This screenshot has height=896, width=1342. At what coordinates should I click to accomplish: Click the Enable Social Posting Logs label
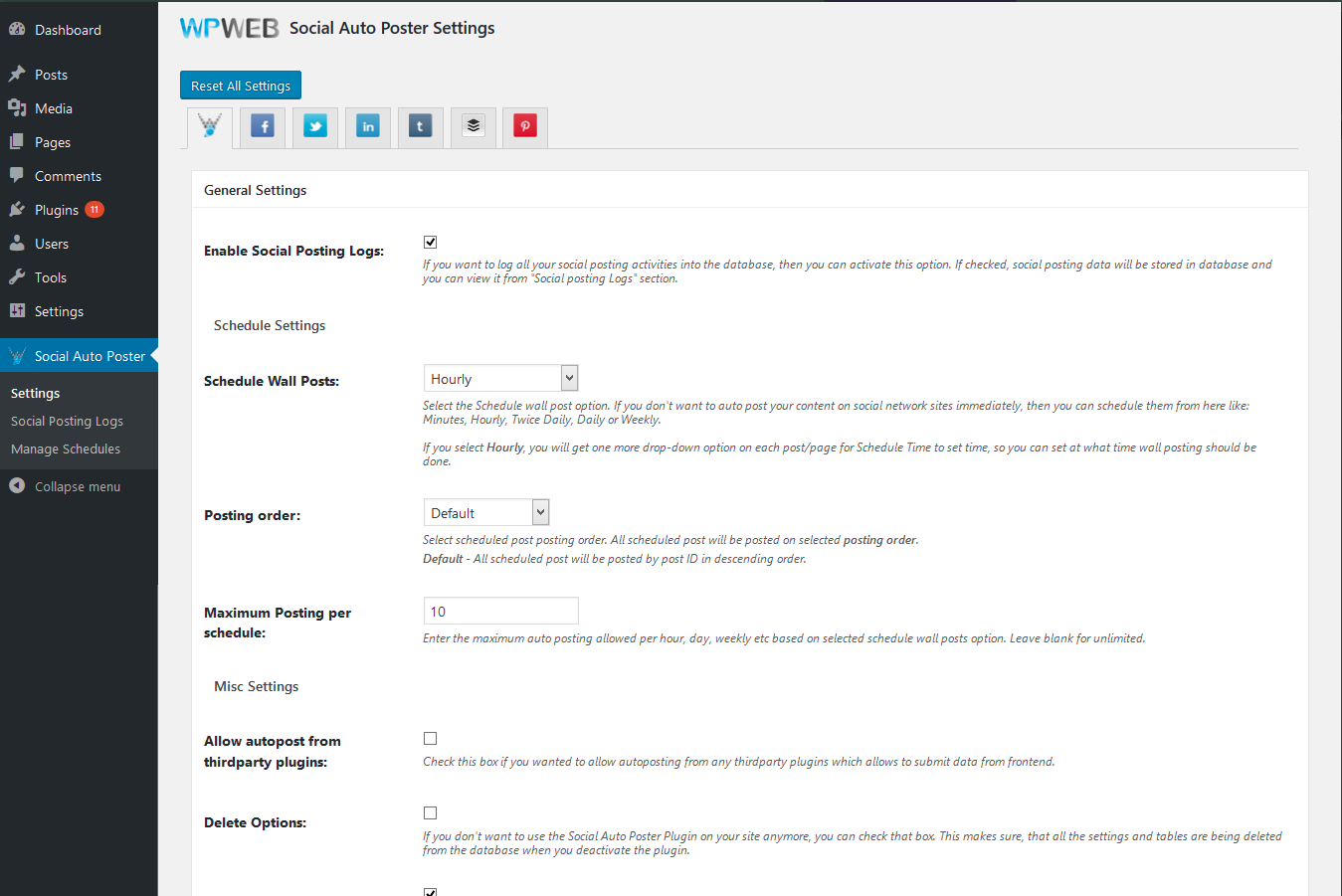(293, 251)
